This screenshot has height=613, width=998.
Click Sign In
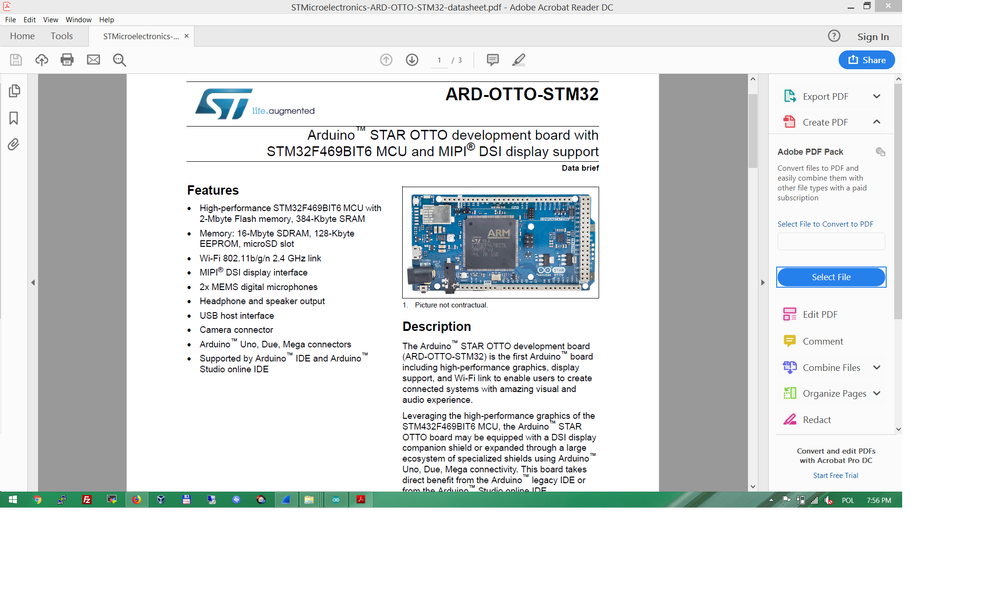pos(873,37)
